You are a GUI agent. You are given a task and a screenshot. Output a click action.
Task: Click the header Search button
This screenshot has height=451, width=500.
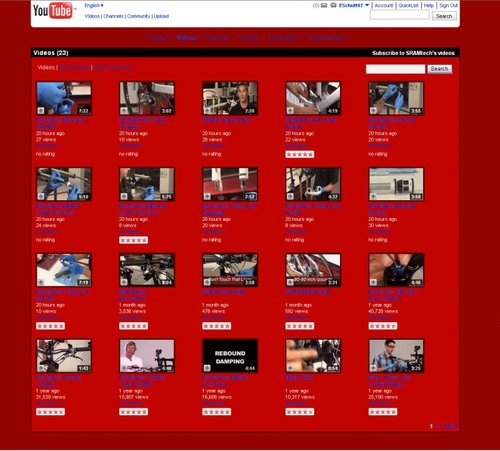[x=444, y=16]
